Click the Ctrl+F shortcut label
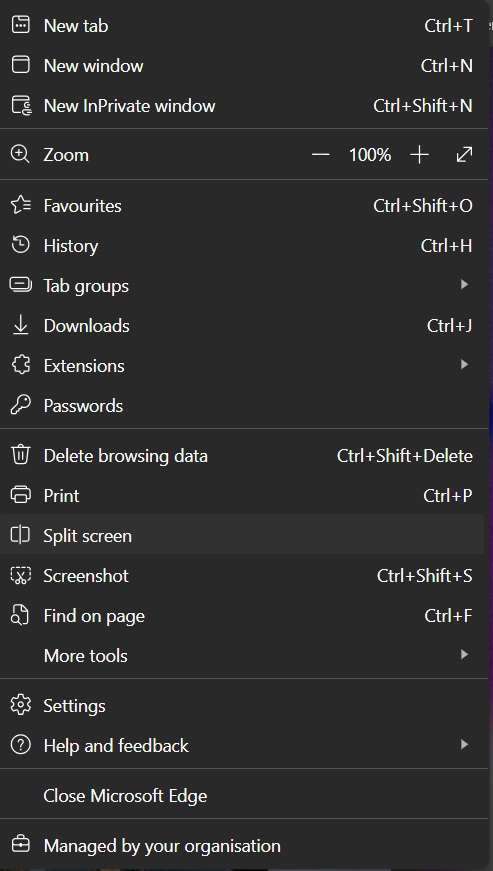The image size is (493, 871). click(449, 615)
